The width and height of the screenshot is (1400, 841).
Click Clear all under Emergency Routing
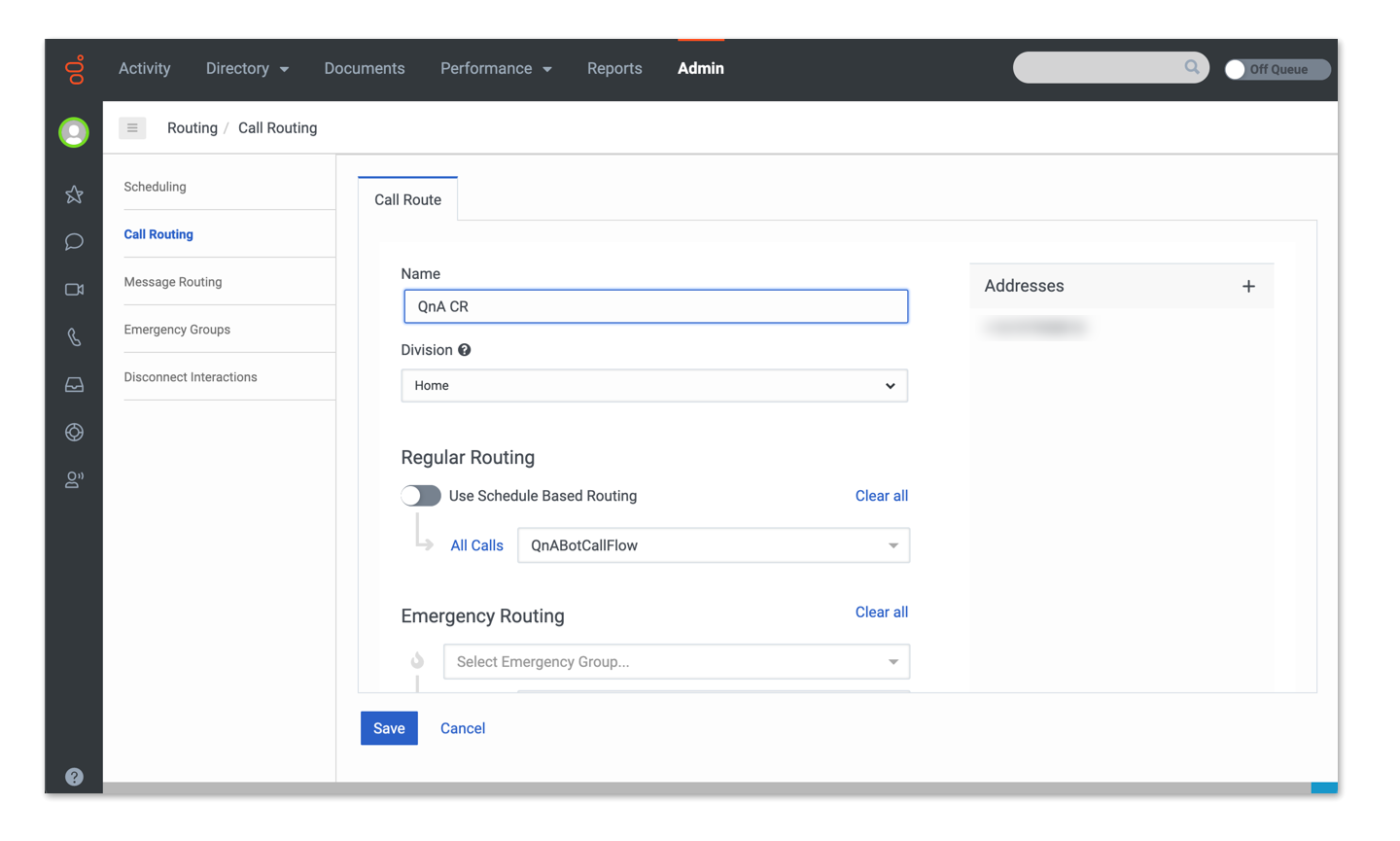[882, 613]
